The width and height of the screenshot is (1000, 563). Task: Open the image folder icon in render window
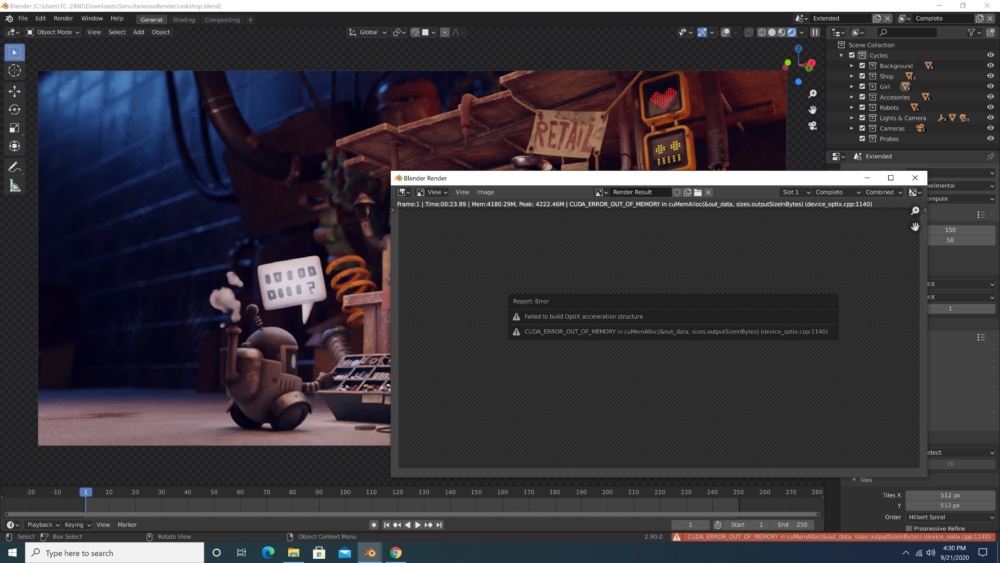tap(698, 192)
